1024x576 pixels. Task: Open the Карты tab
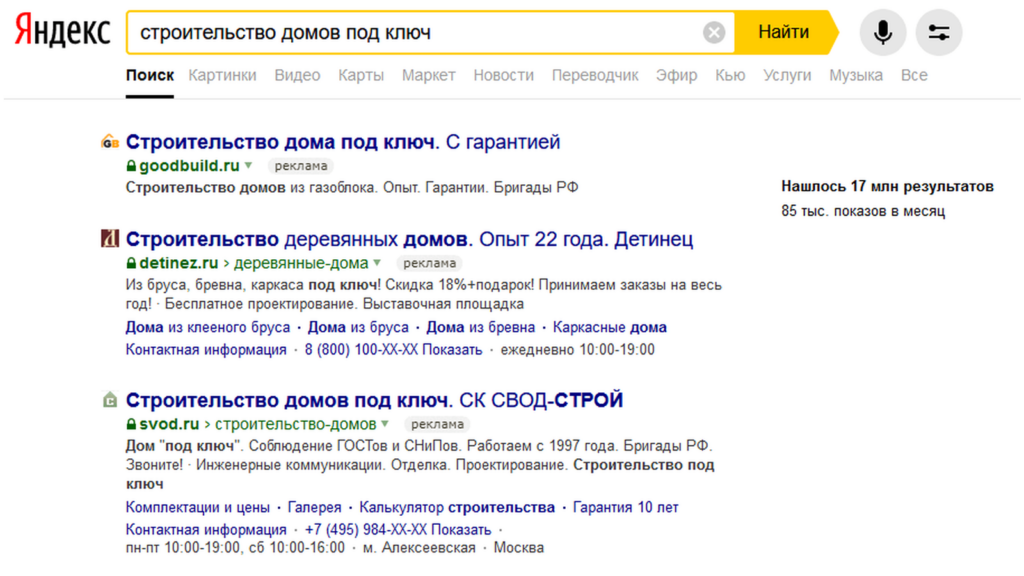coord(360,76)
